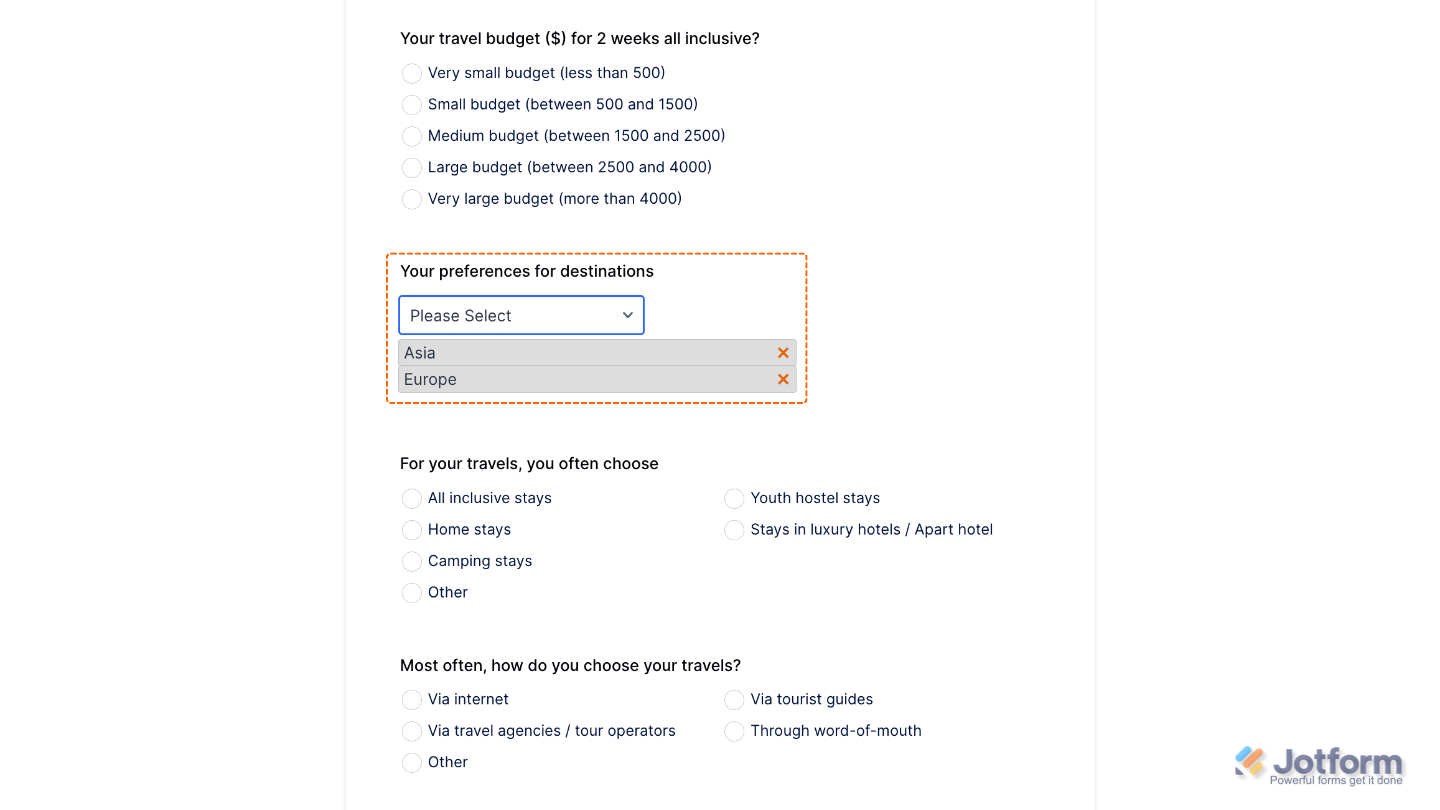
Task: Choose Stays in luxury hotels / Apart hotel
Action: point(733,530)
